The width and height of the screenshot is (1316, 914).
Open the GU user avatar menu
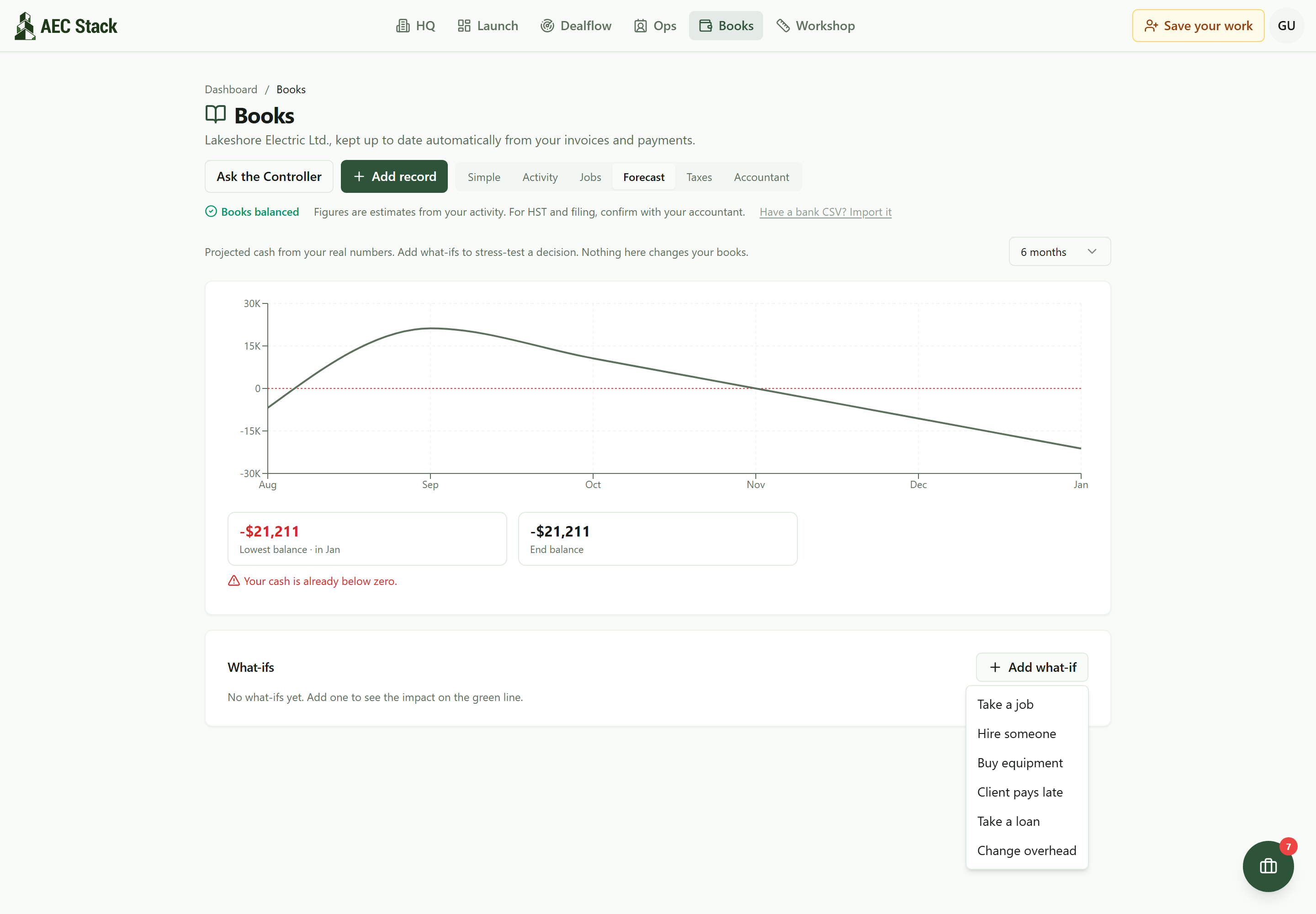pos(1286,26)
